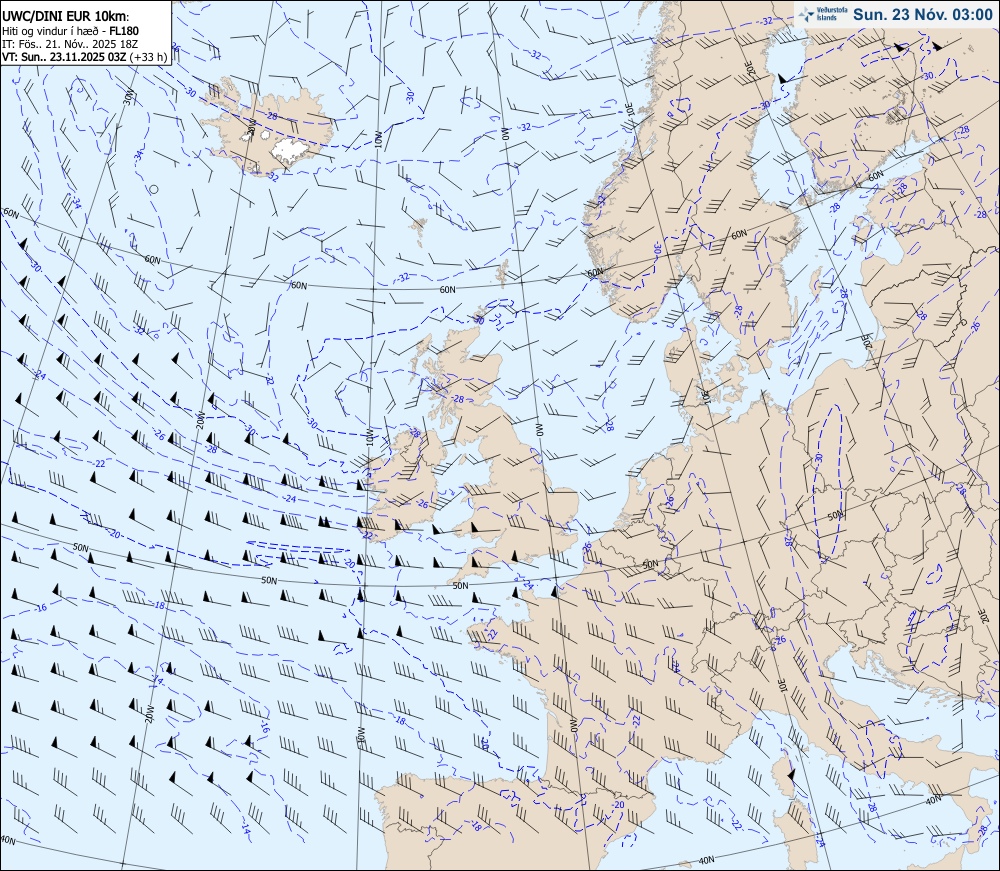This screenshot has height=871, width=1000.
Task: Click the "UWC/DINI EUR 10km:" map title
Action: (x=65, y=17)
